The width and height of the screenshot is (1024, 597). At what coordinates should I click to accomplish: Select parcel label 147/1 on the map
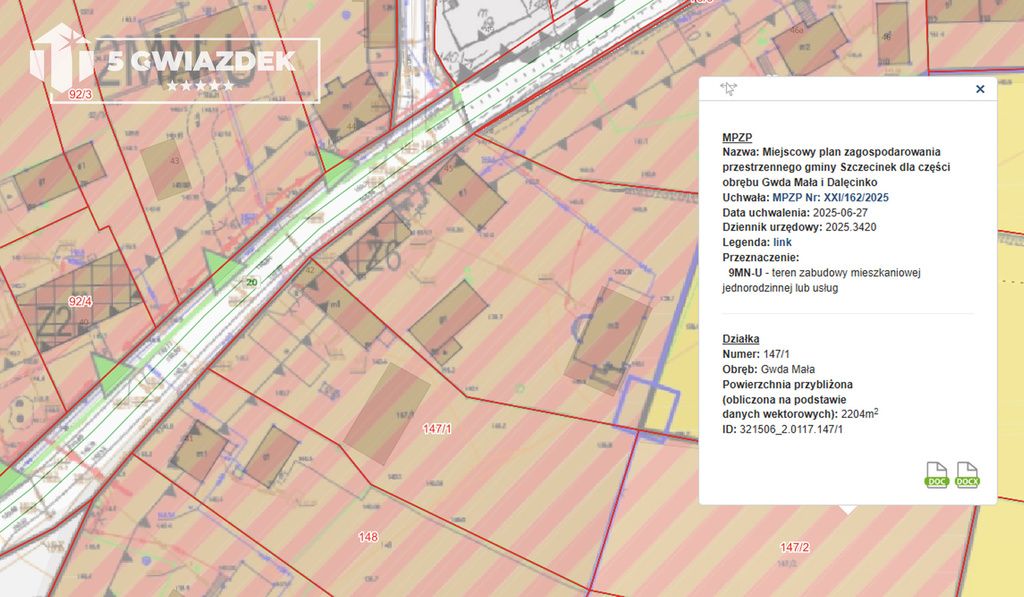pos(437,428)
